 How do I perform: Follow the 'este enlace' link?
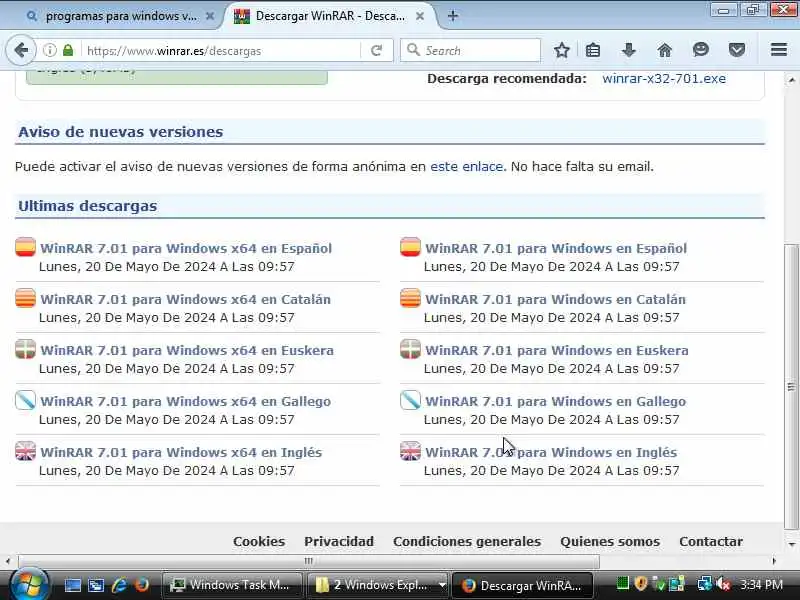tap(466, 167)
